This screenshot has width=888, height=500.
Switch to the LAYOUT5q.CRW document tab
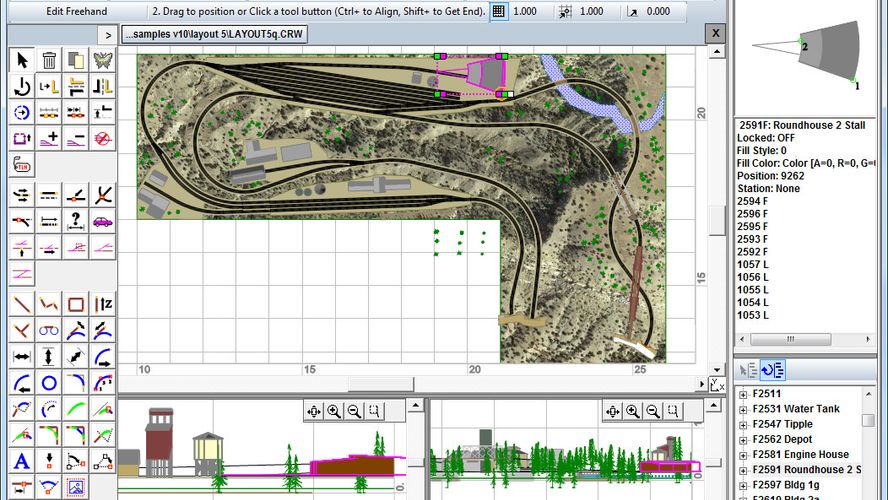pyautogui.click(x=215, y=34)
